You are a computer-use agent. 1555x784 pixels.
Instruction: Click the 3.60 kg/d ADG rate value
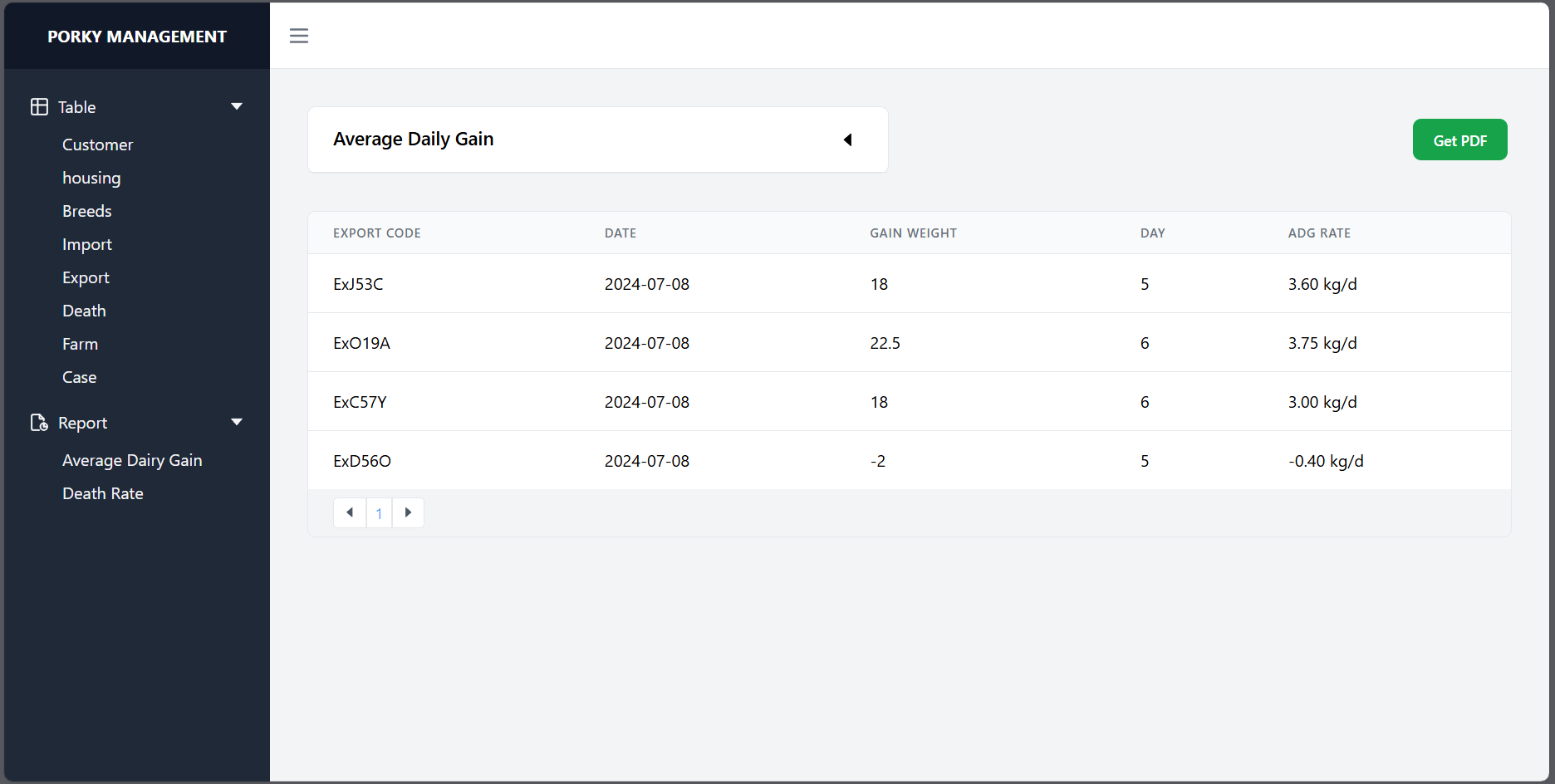coord(1322,284)
